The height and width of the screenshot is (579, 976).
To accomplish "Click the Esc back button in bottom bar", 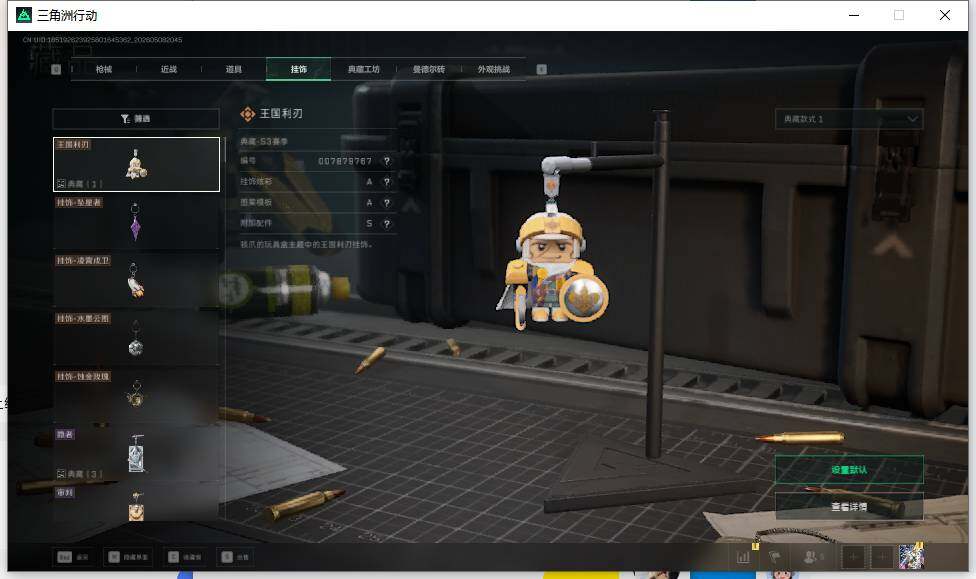I will (73, 557).
